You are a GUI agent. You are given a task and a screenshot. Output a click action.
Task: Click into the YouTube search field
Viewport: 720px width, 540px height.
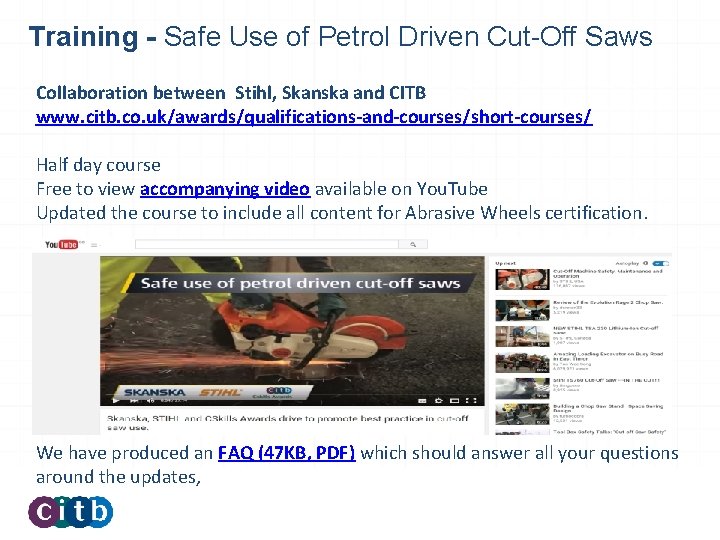(x=267, y=244)
